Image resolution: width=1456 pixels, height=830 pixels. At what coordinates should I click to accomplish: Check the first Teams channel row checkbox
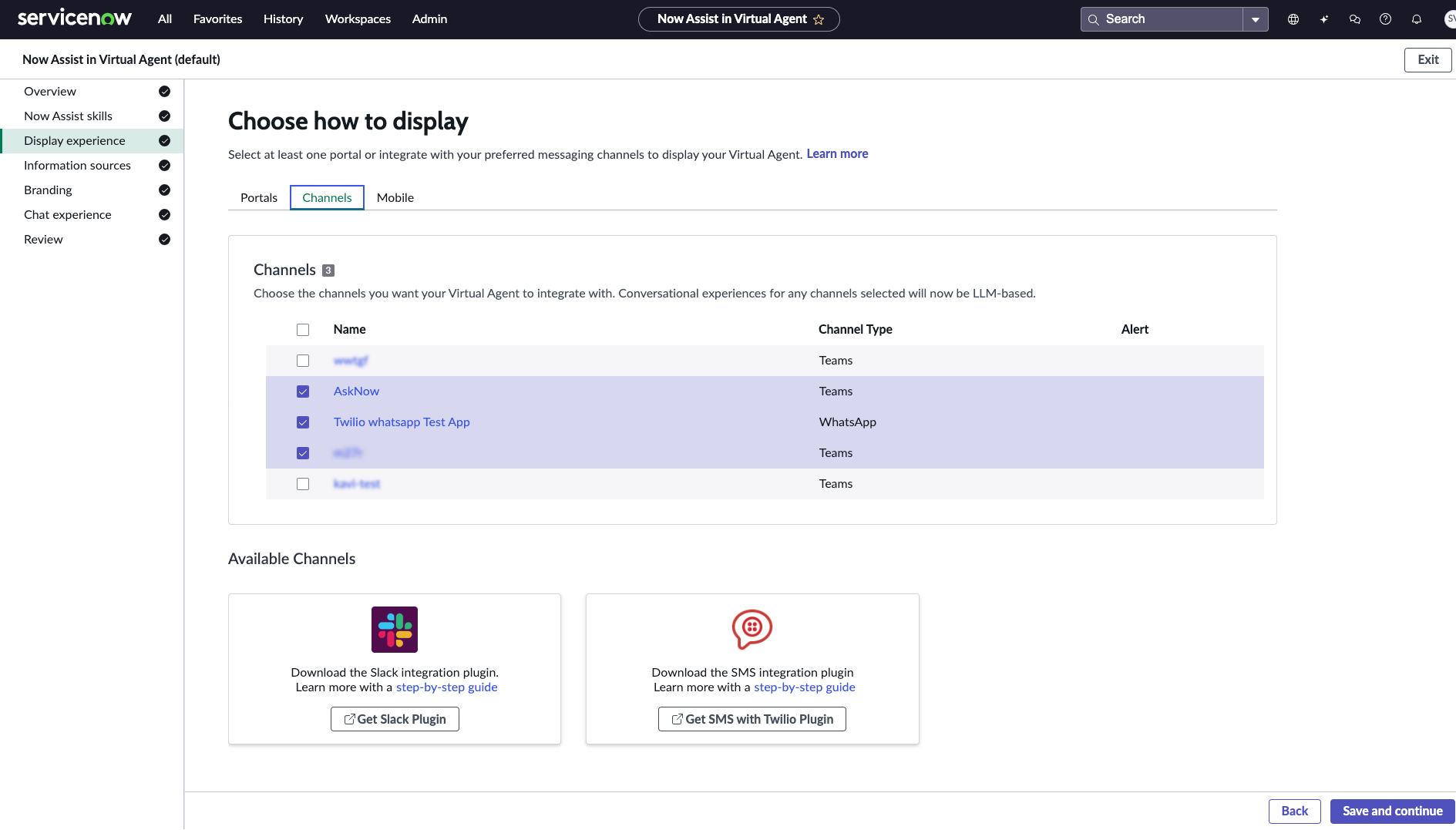tap(303, 361)
